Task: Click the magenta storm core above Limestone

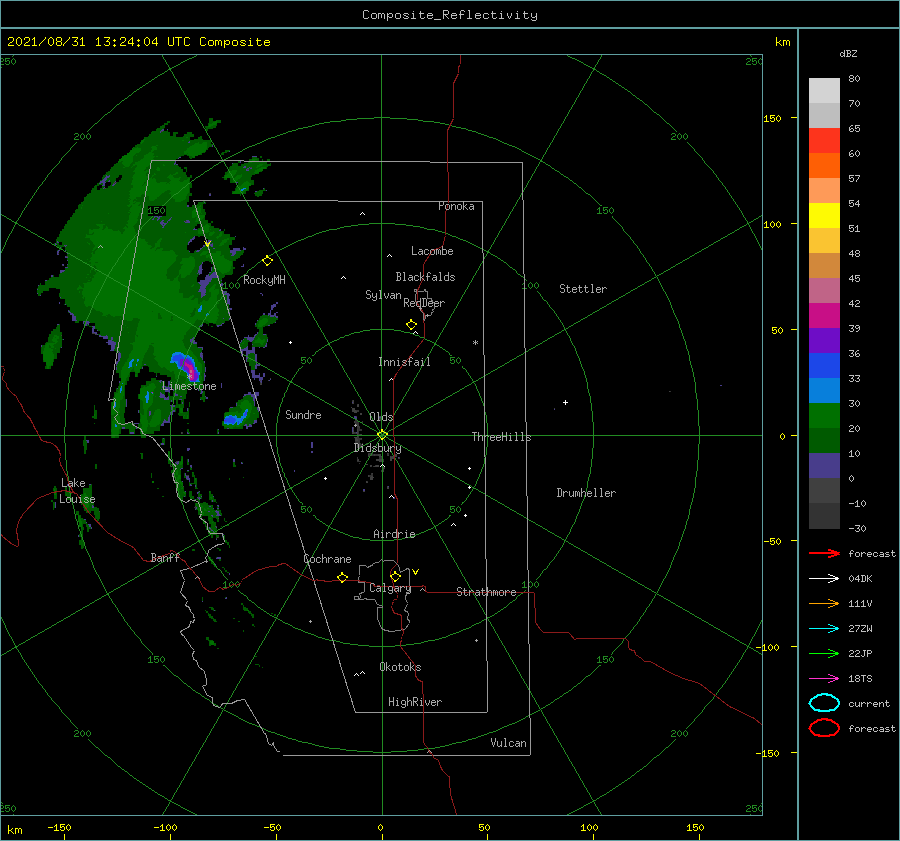Action: coord(189,367)
